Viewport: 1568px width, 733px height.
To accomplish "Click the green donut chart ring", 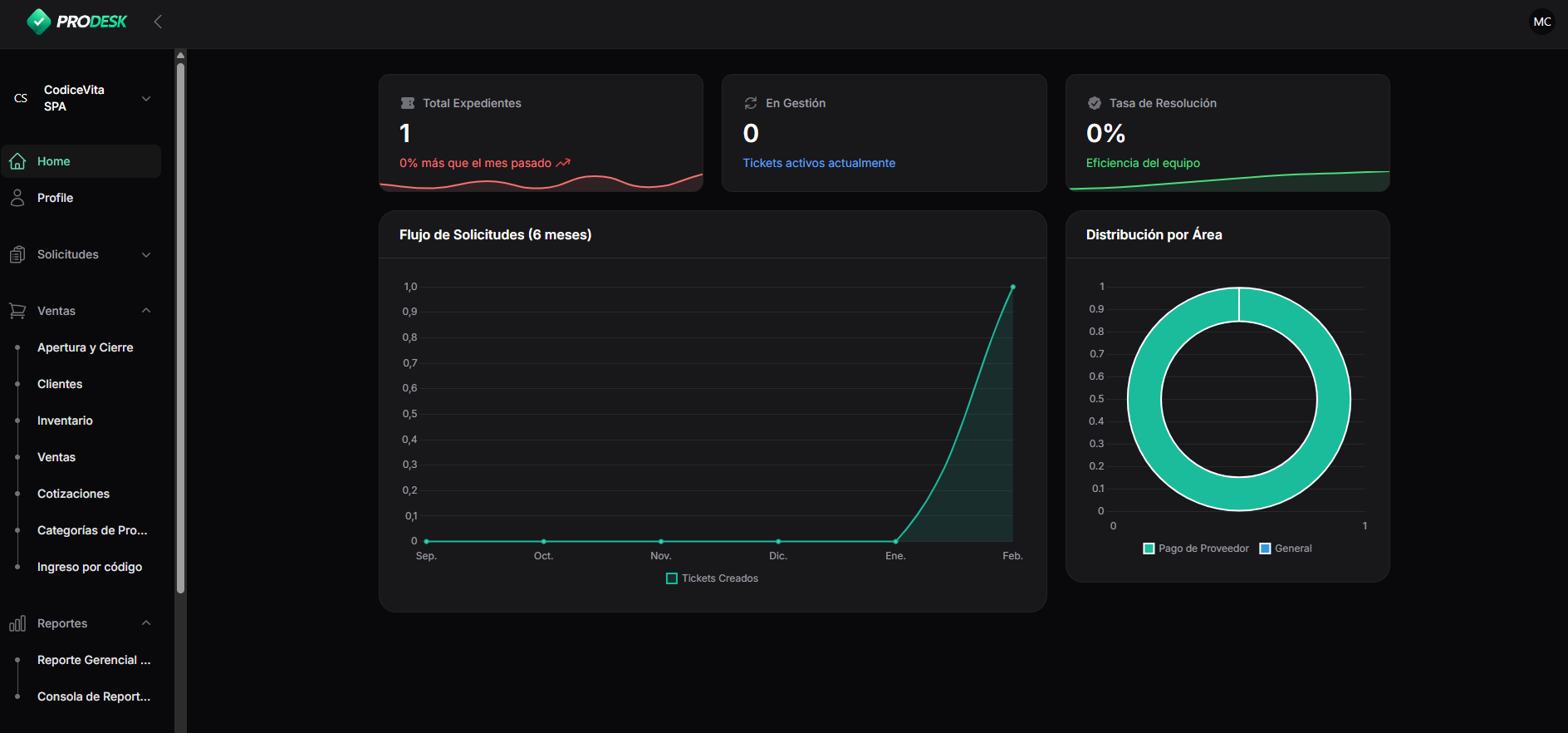I will 1144,399.
